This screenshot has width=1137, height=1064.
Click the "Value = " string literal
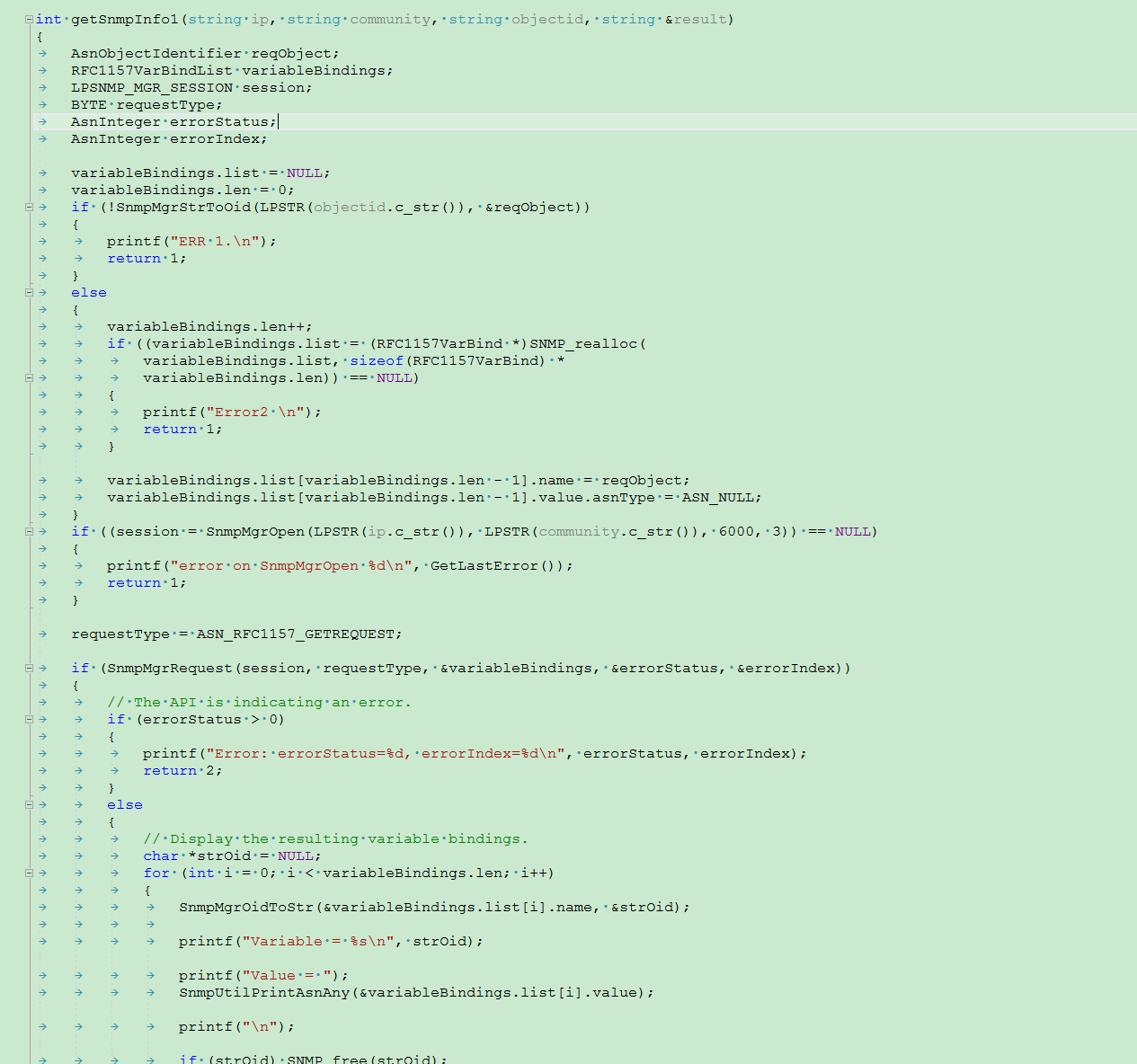click(x=287, y=975)
